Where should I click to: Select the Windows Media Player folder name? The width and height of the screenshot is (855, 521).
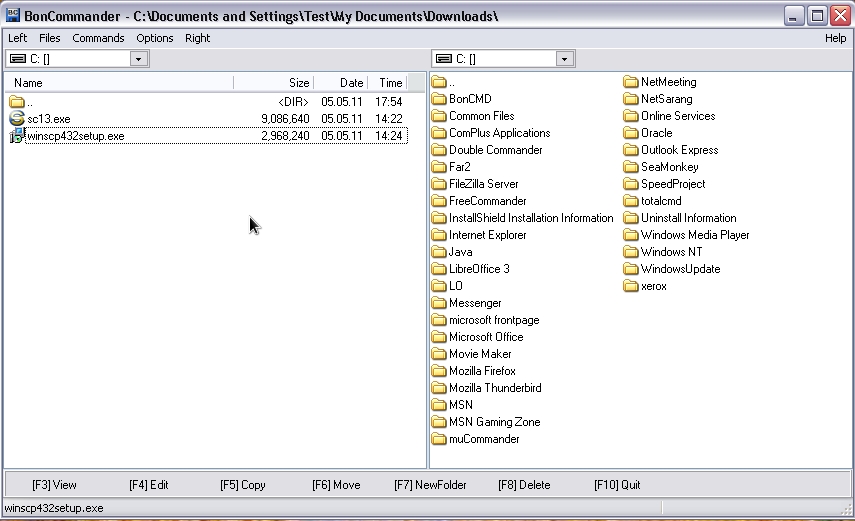[695, 235]
